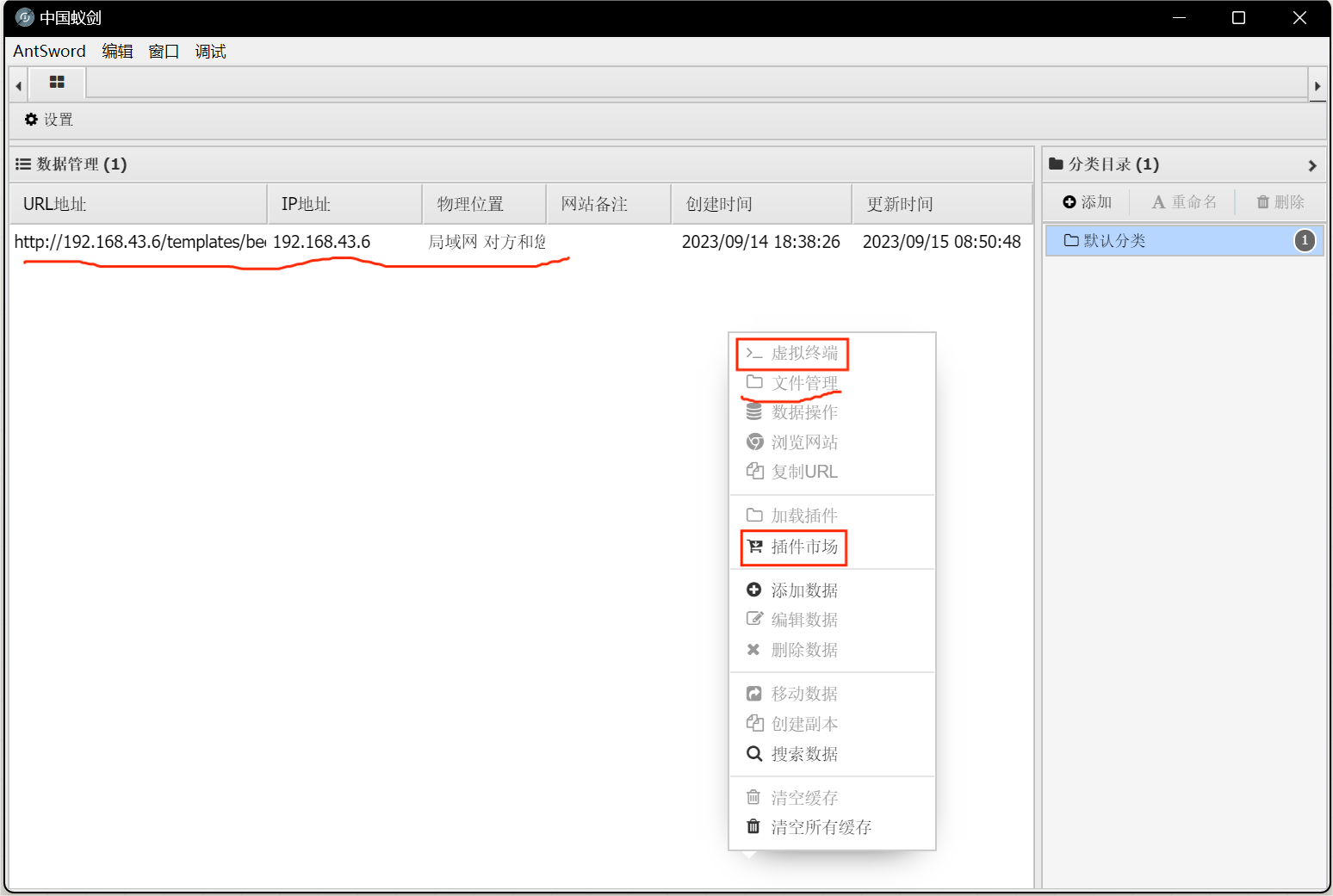Open 设置 settings button
Screen dimensions: 1333x896
click(x=49, y=120)
